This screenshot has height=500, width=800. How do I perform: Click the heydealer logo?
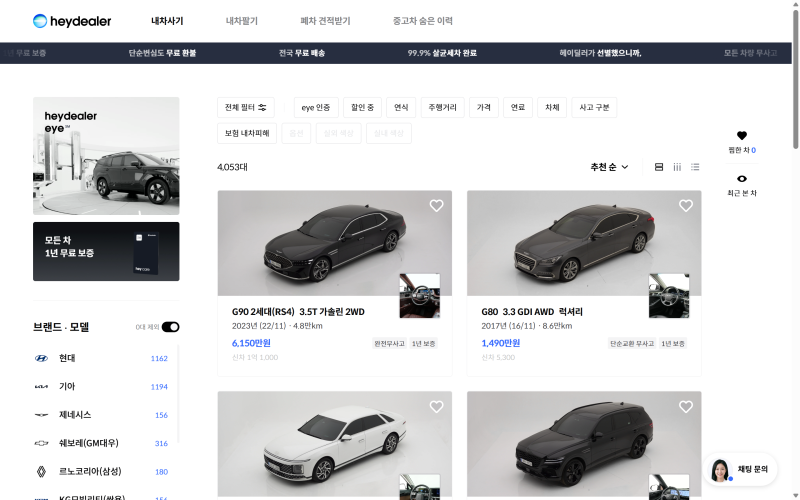[x=72, y=21]
